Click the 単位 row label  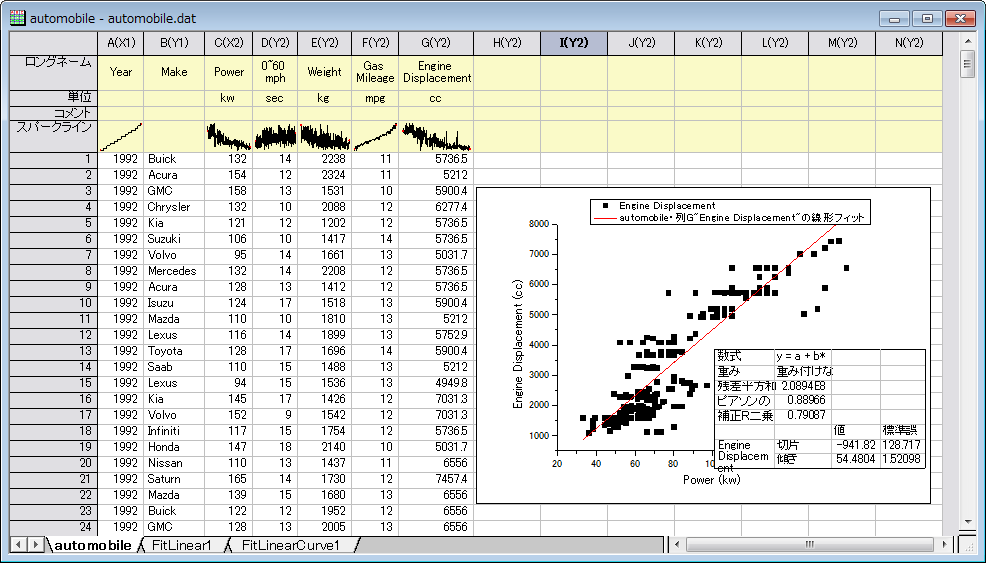point(53,98)
